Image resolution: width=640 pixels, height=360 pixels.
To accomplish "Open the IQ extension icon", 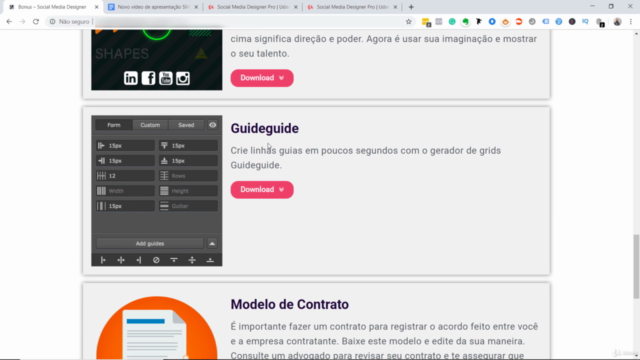I will pos(585,22).
